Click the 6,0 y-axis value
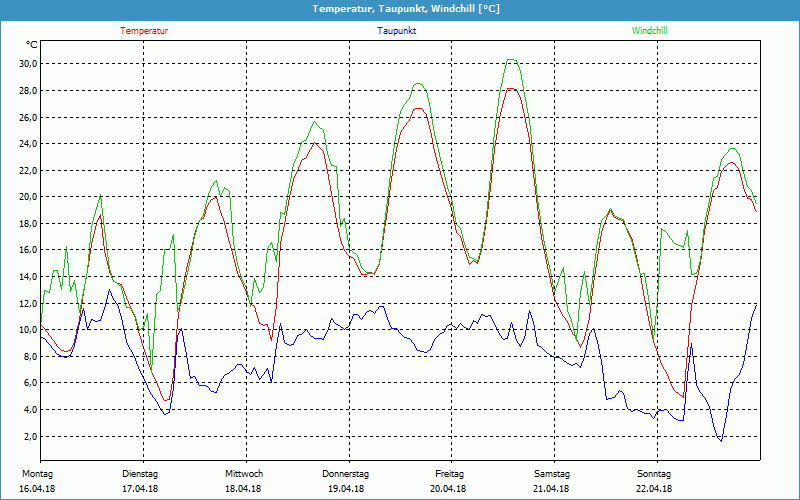Screen dimensions: 800x500 click(x=30, y=383)
